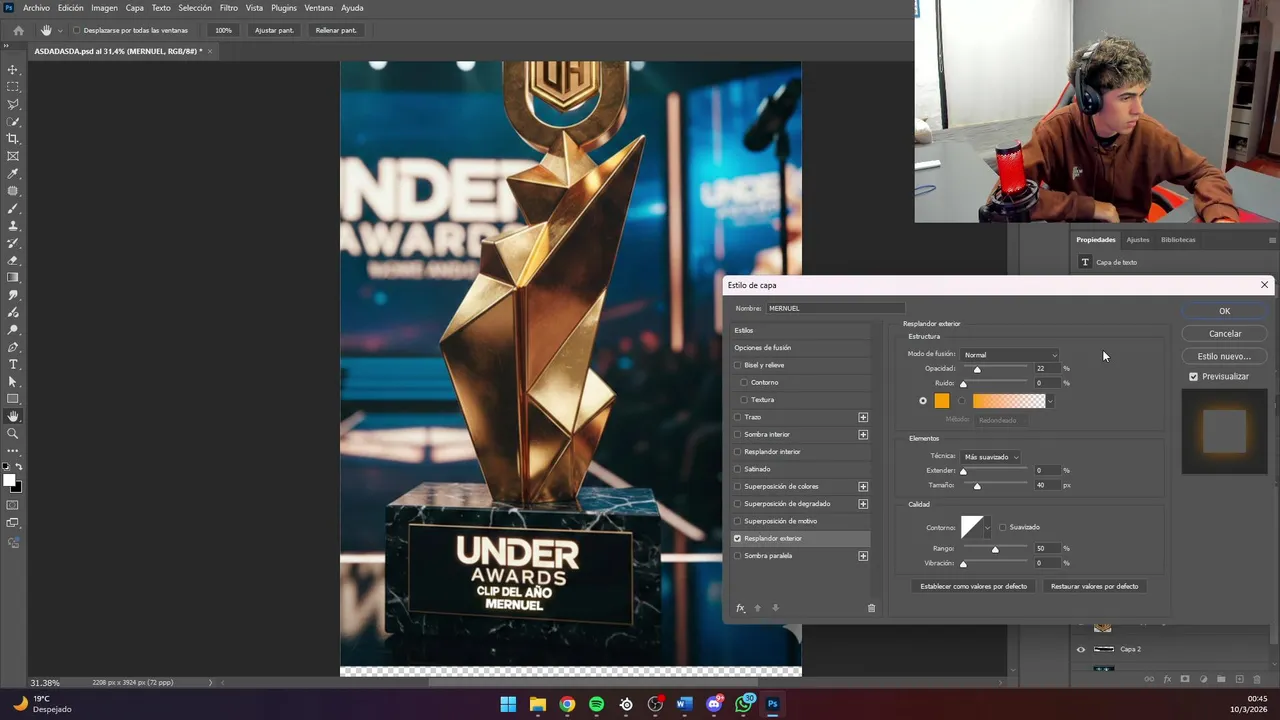Enable the Trazo checkbox
The height and width of the screenshot is (720, 1280).
click(738, 417)
